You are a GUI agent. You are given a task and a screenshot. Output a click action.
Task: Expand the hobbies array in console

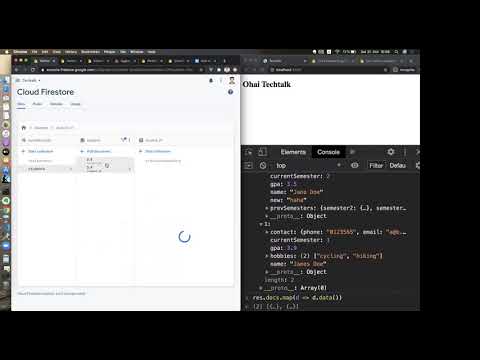267,256
